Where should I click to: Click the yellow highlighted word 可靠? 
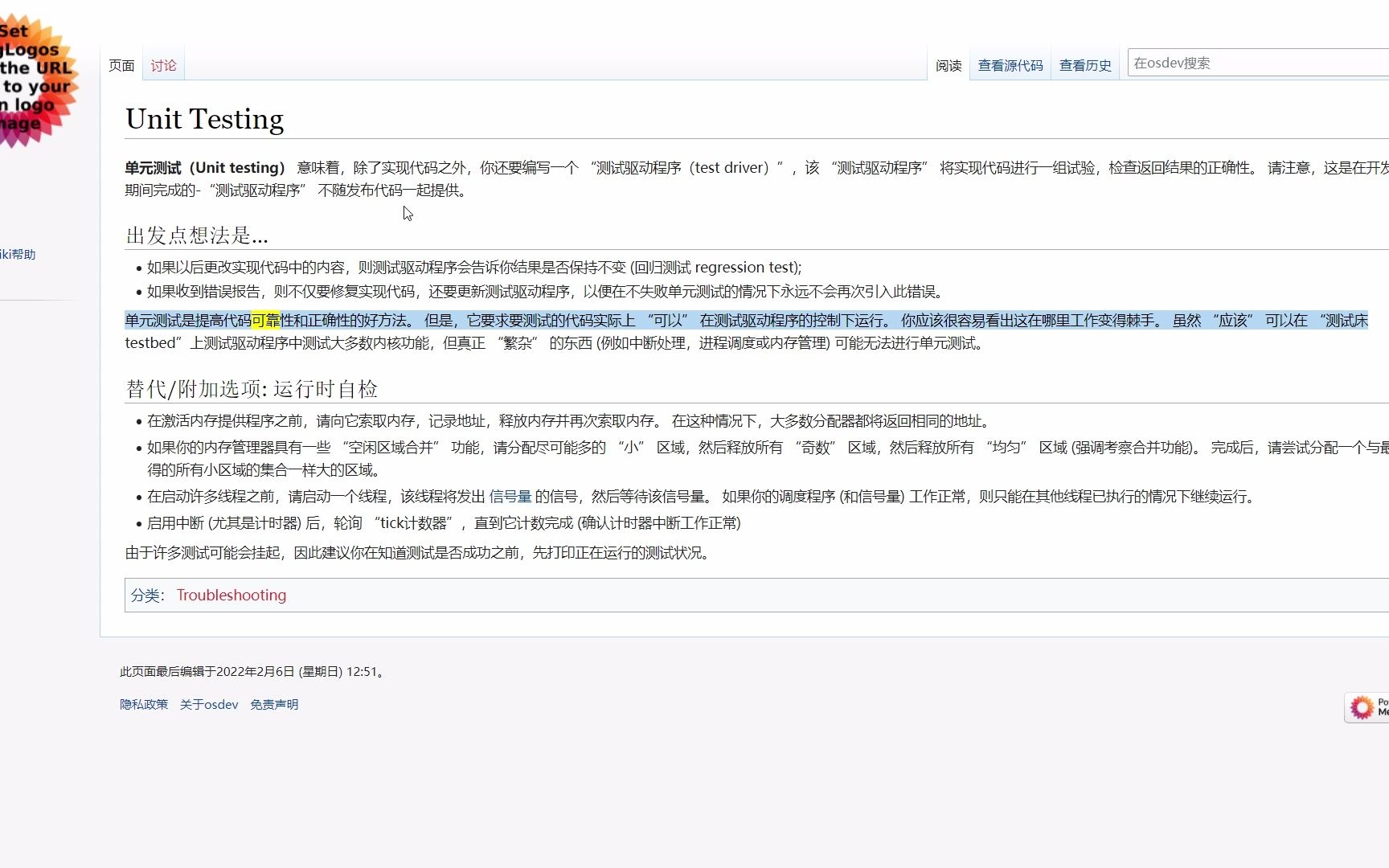pos(266,320)
